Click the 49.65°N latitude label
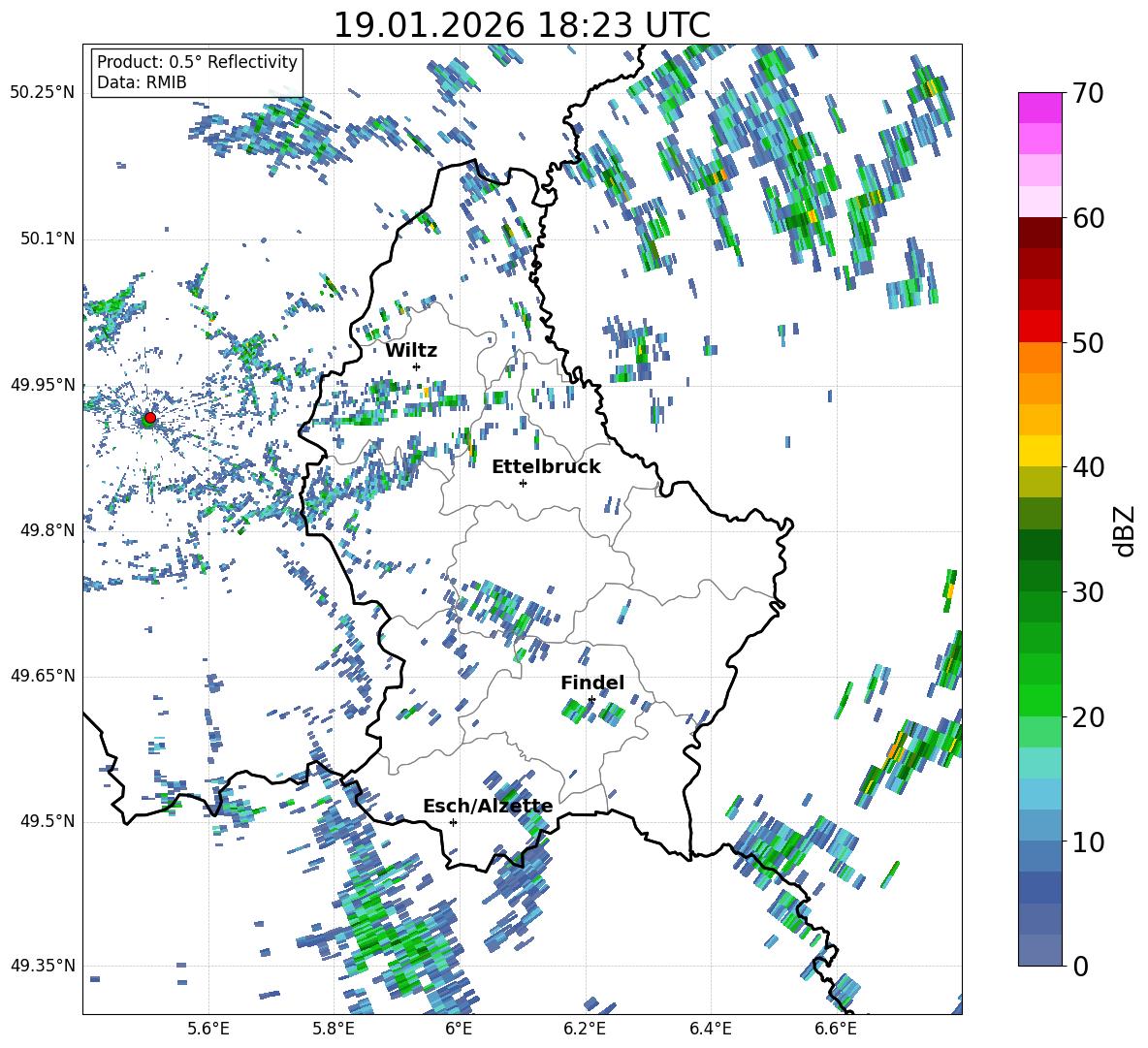Image resolution: width=1148 pixels, height=1048 pixels. coord(43,675)
